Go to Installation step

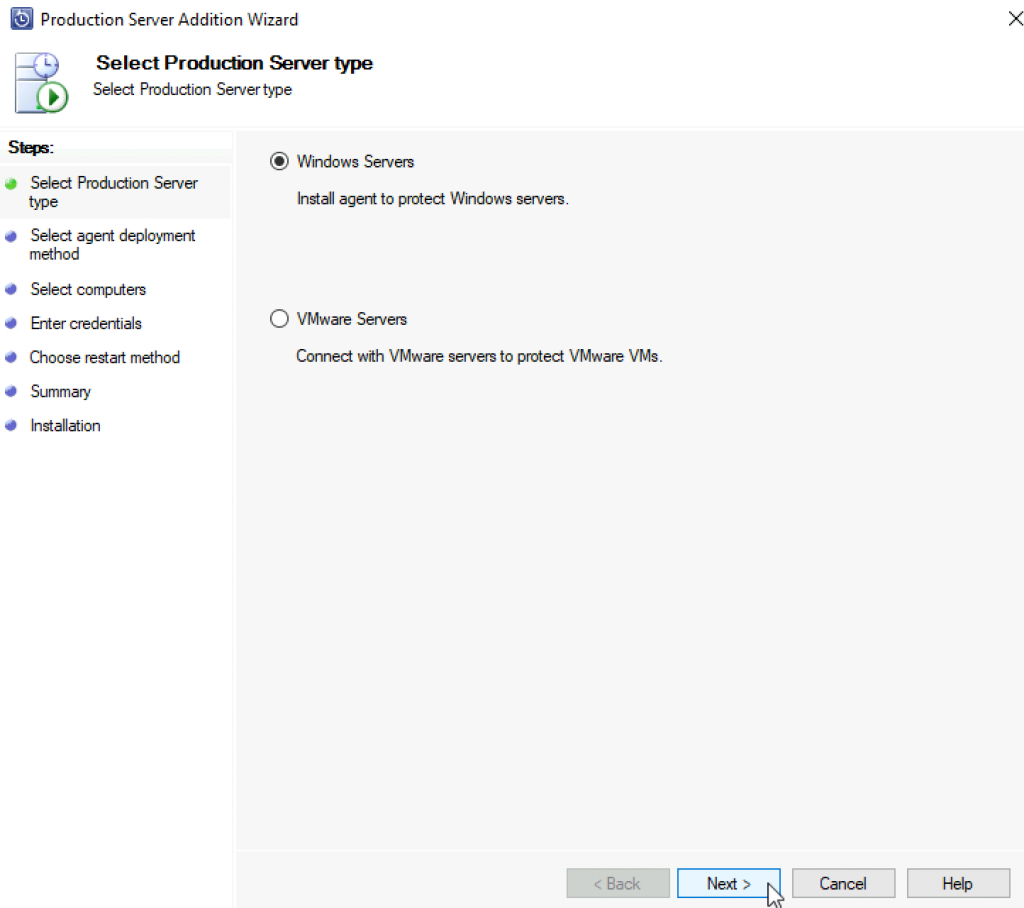[65, 425]
